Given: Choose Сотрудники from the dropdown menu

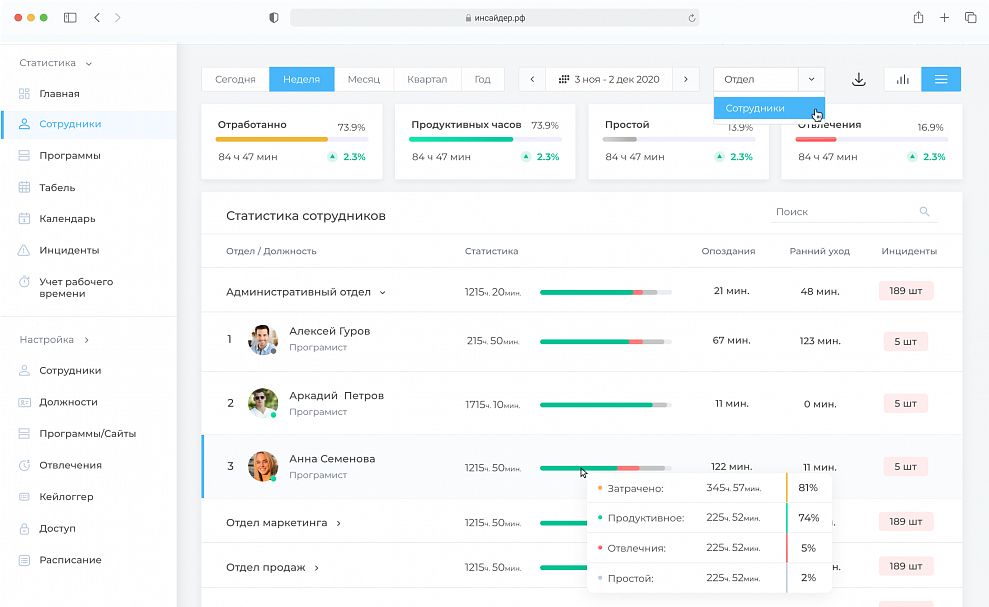Looking at the screenshot, I should click(756, 108).
